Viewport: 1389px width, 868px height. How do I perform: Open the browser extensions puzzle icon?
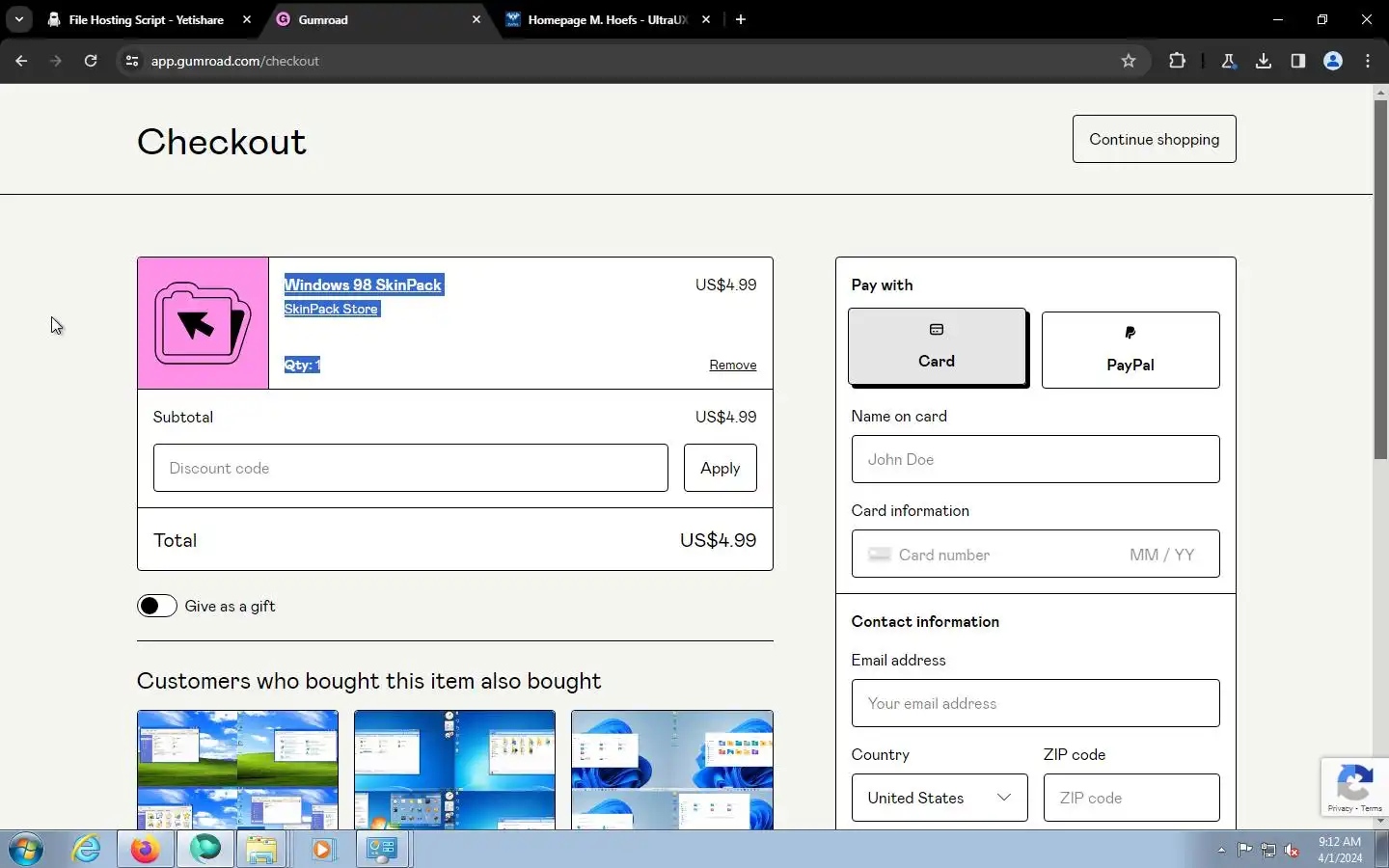point(1177,61)
